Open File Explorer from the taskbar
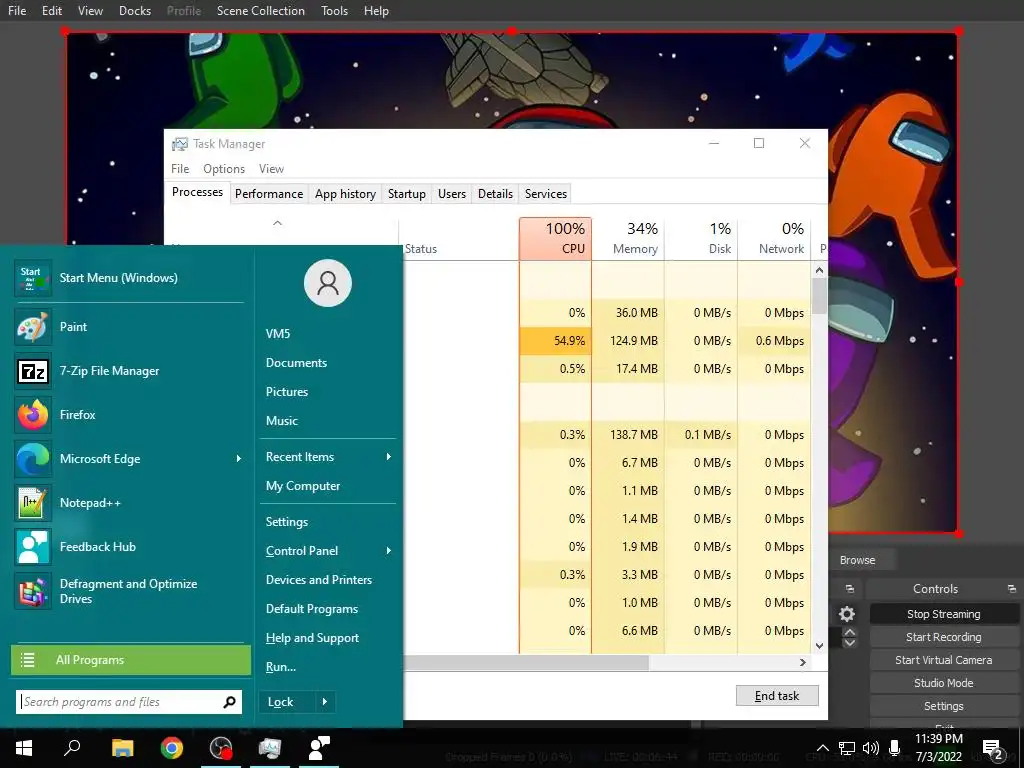Screen dimensions: 1024x768 click(x=122, y=748)
